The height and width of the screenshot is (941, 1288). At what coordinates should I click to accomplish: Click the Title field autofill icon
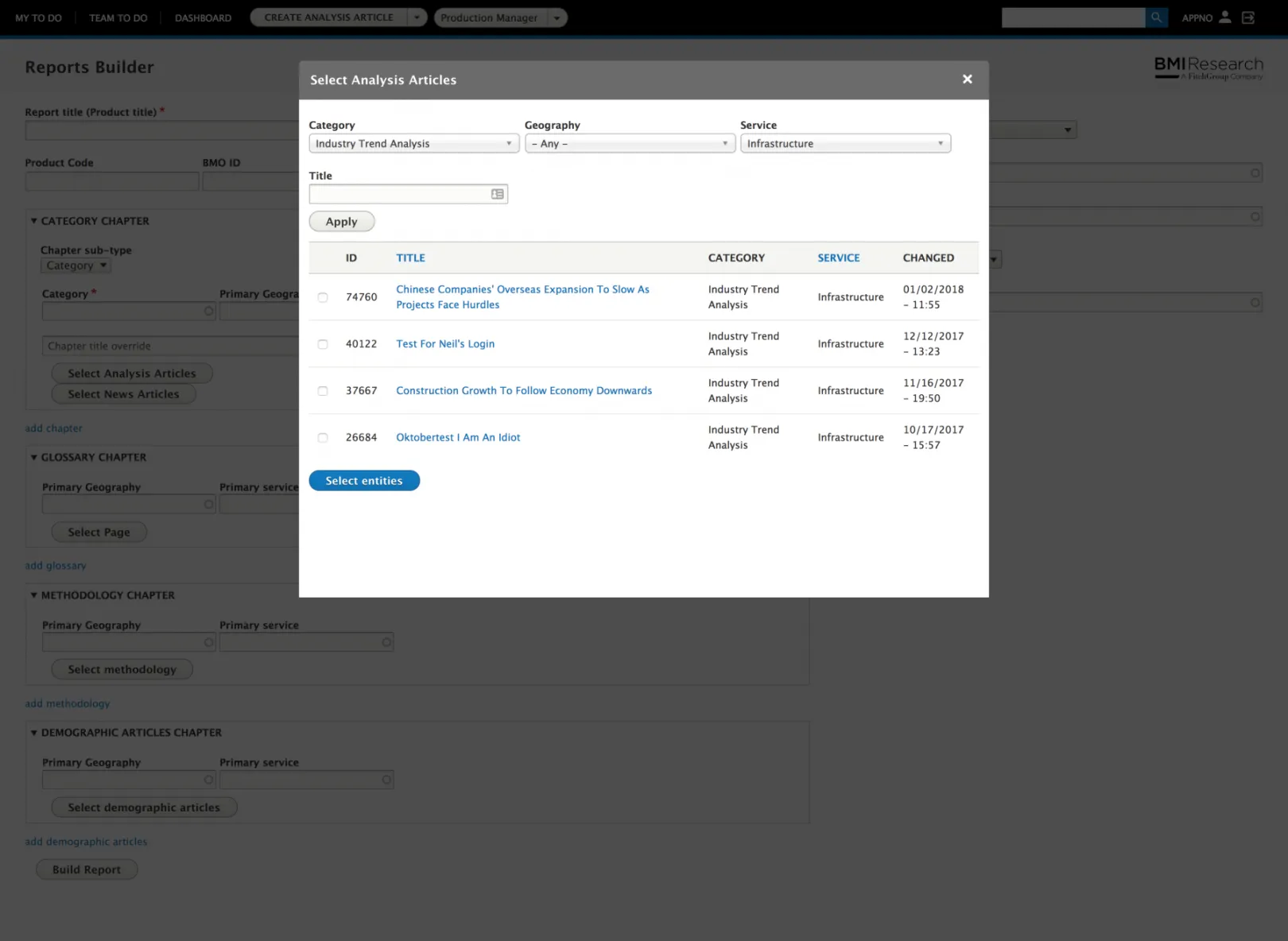498,194
